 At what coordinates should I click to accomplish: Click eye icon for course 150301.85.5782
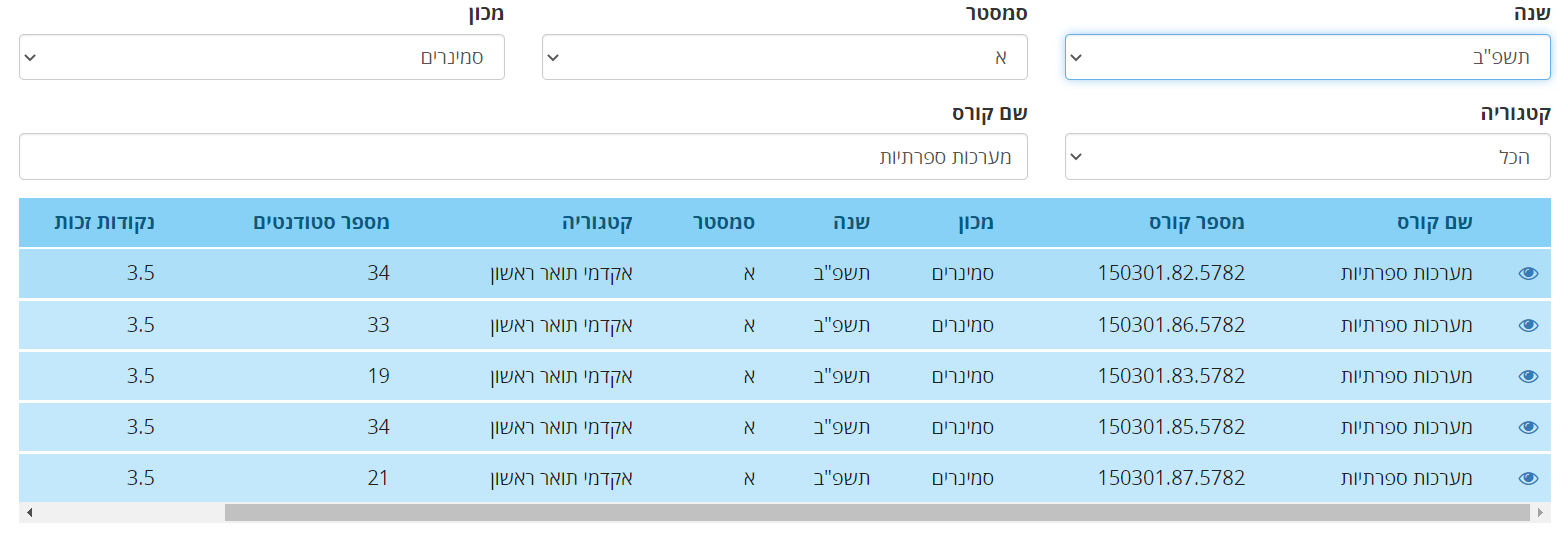1528,427
